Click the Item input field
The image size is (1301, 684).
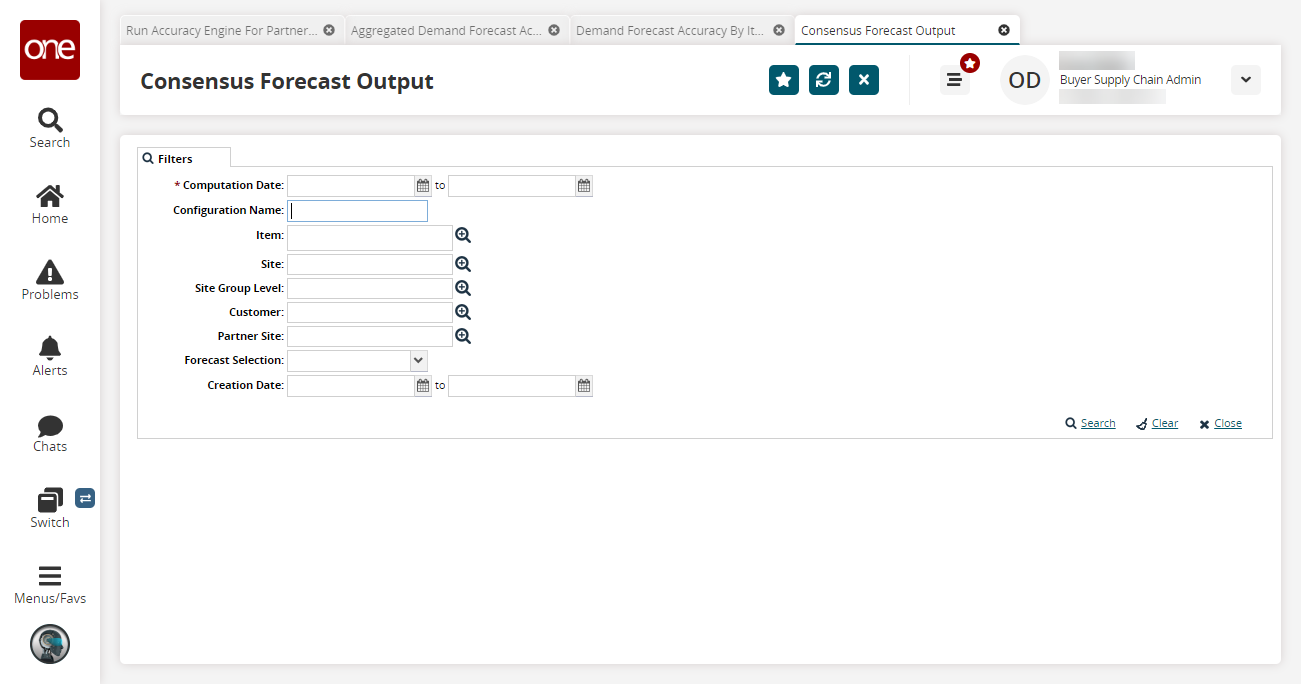point(370,237)
